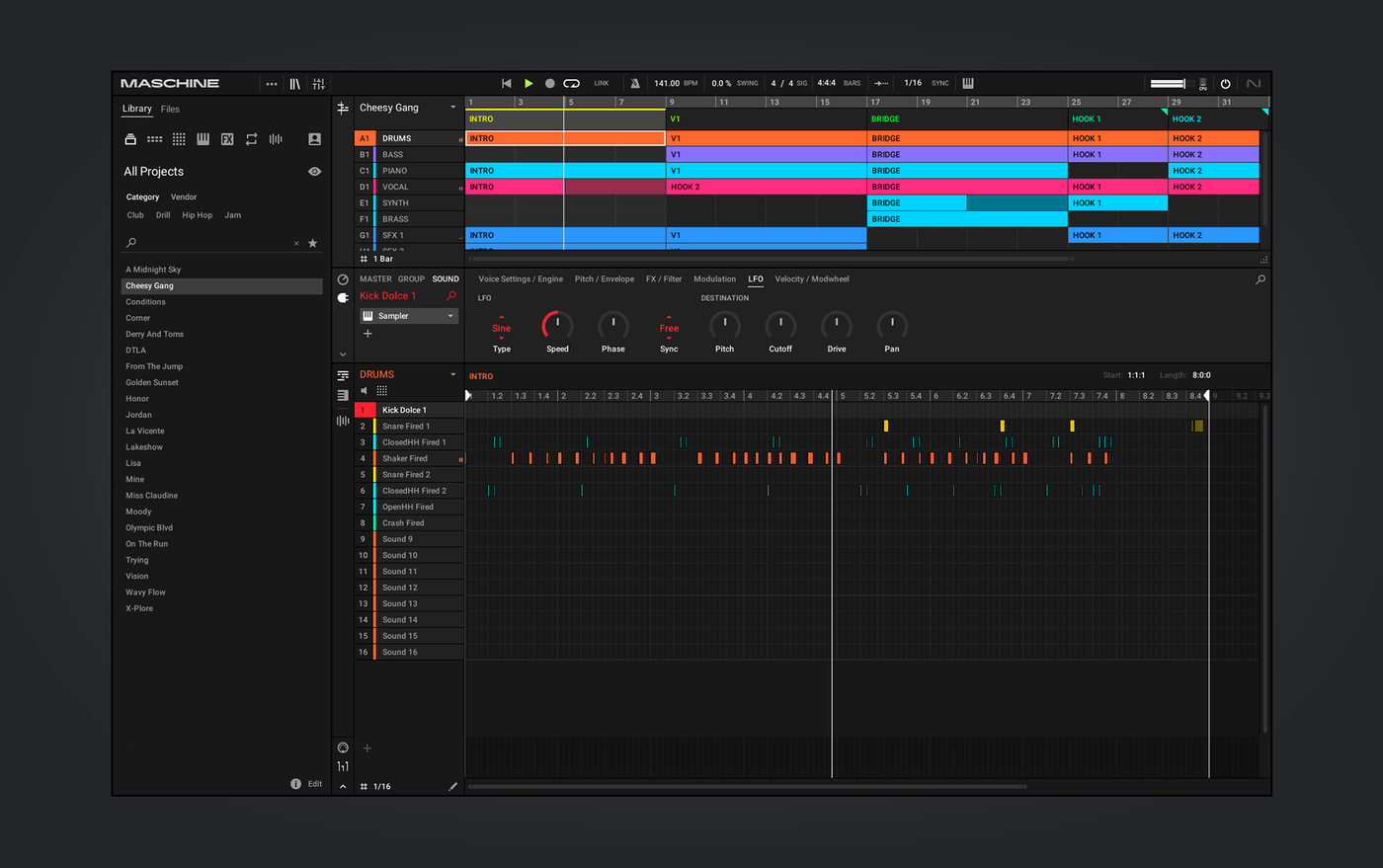Expand the DRUMS group dropdown
This screenshot has height=868, width=1383.
453,374
